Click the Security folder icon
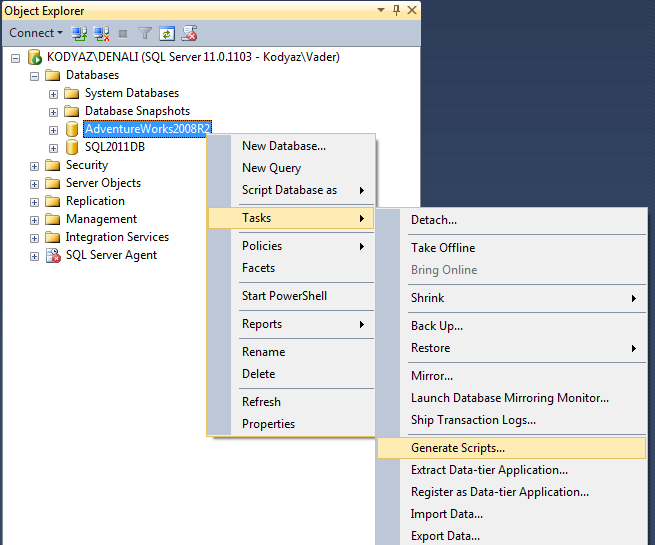The image size is (655, 545). 53,165
